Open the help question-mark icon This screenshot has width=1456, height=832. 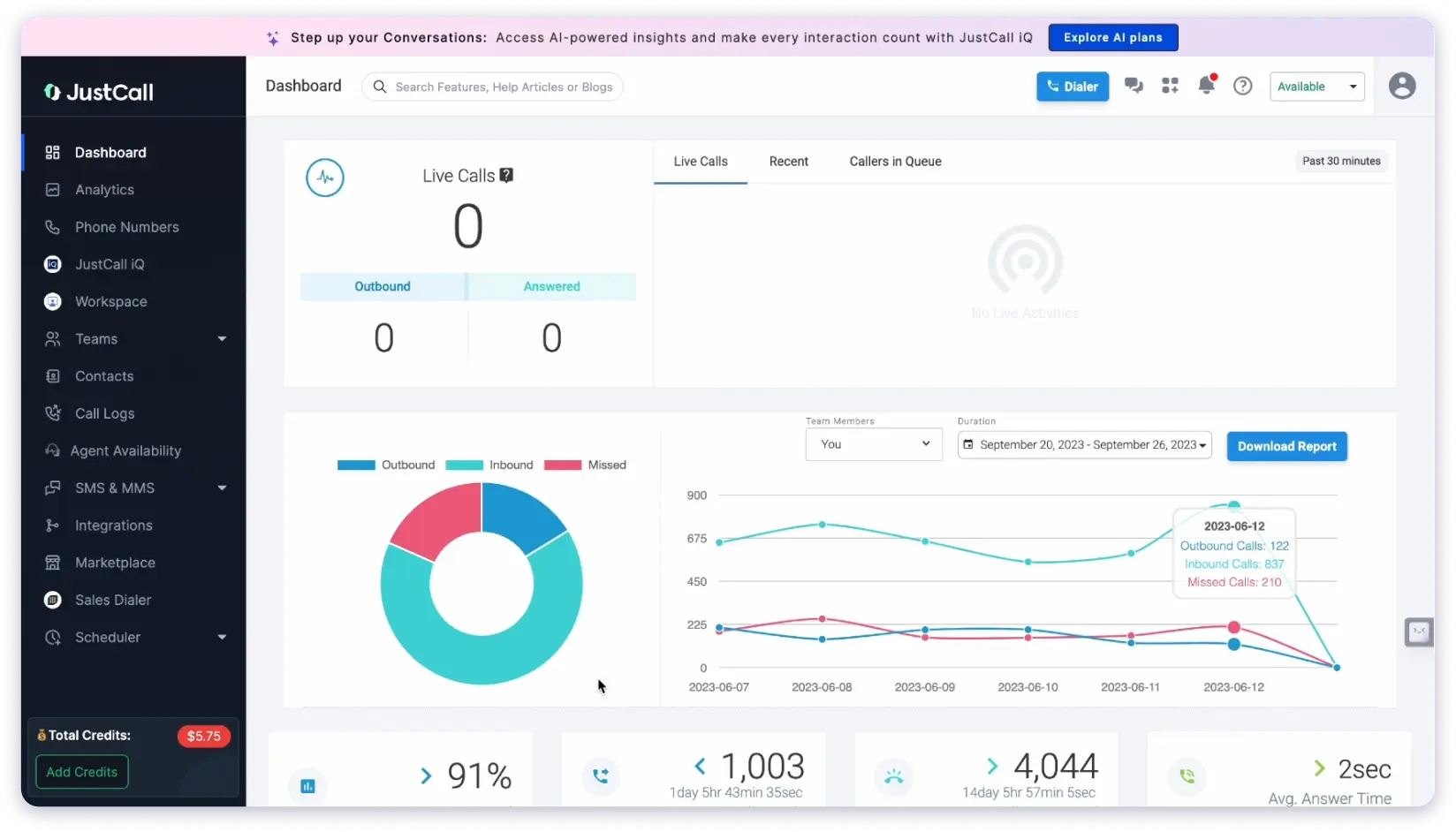click(x=1242, y=86)
